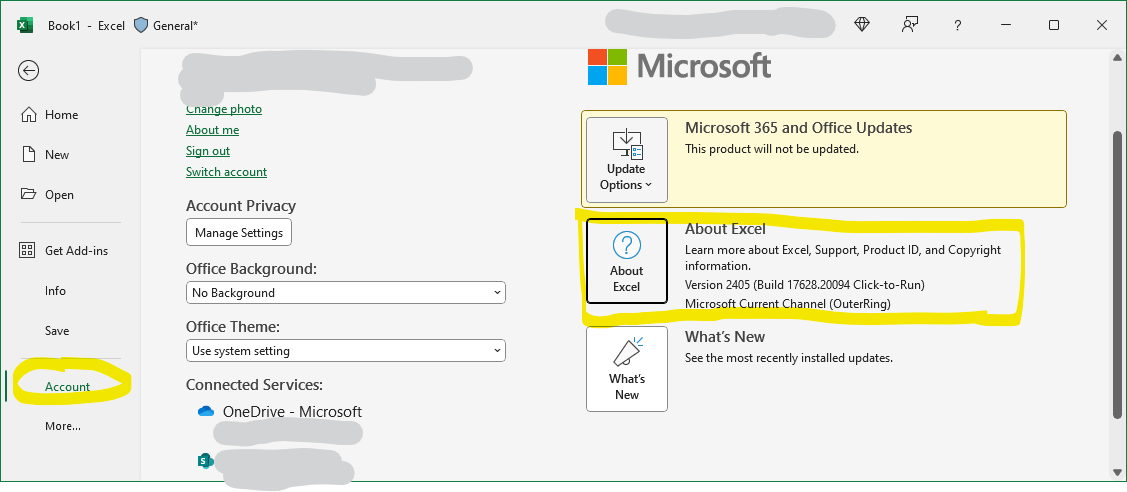Screen dimensions: 1127x492
Task: Click Microsoft Current Channel (OuterRing) text
Action: 788,304
